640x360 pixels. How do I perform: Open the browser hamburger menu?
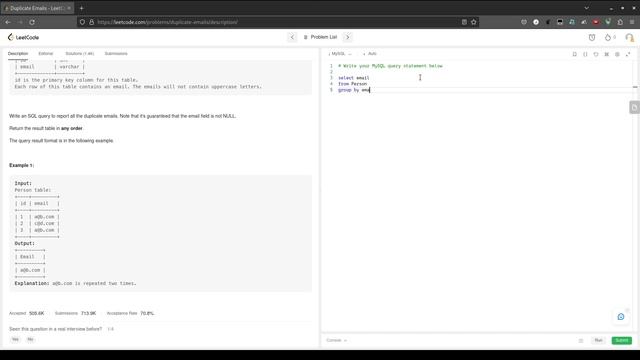(x=632, y=22)
